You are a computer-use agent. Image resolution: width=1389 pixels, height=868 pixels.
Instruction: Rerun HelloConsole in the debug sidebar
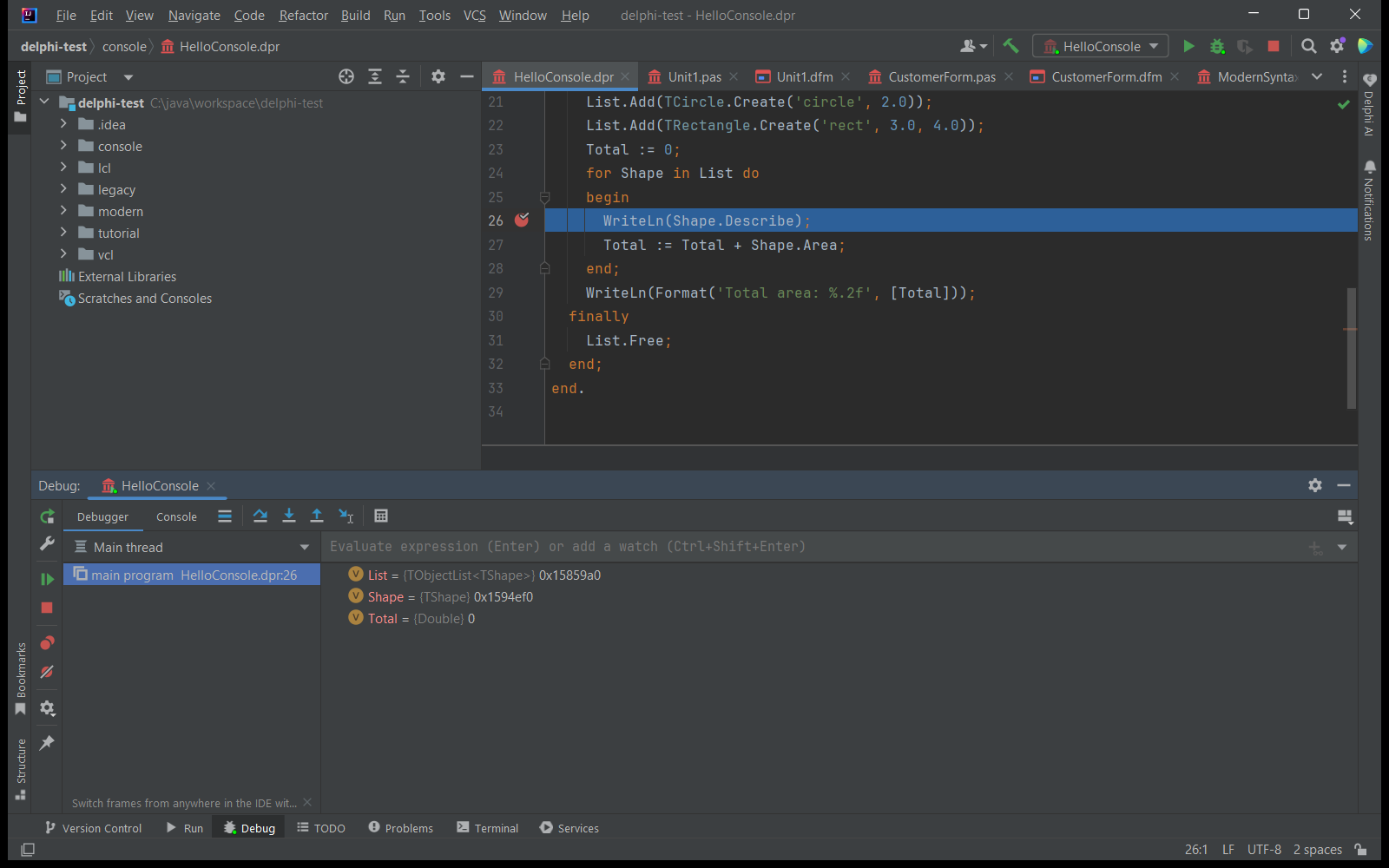pyautogui.click(x=47, y=517)
